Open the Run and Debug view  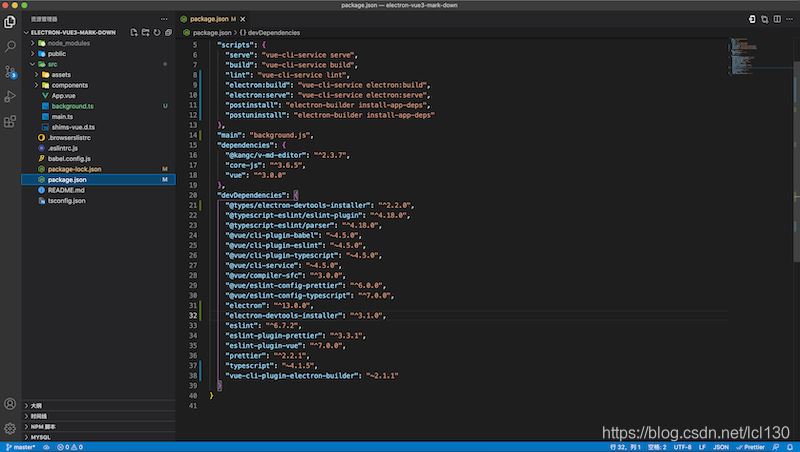tap(10, 96)
